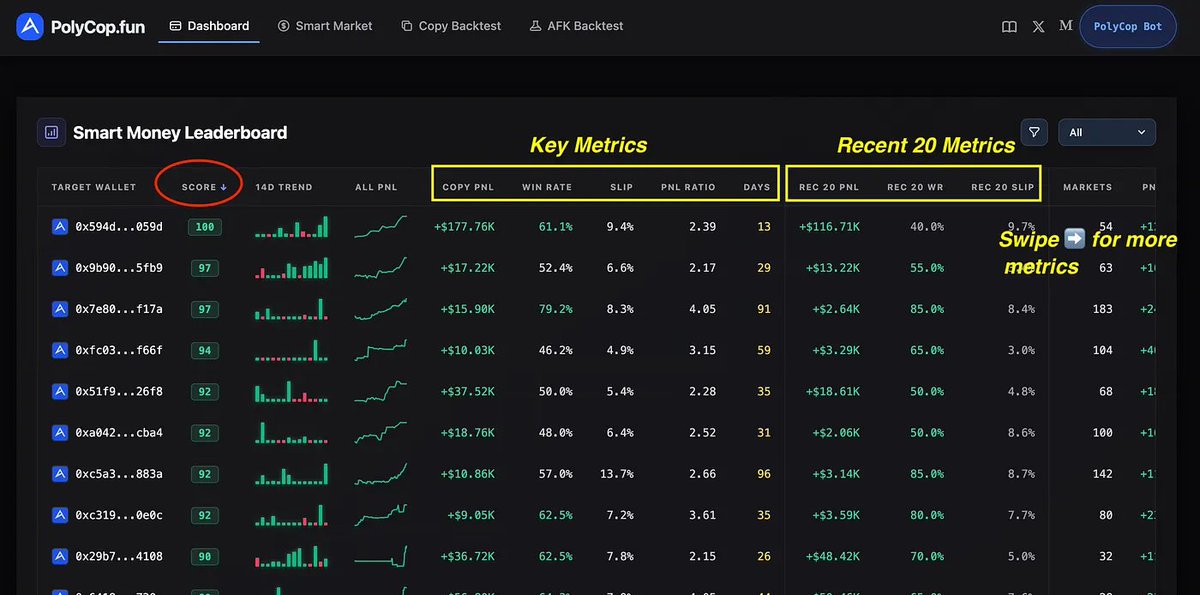Sort by TARGET WALLET column header
1200x595 pixels.
[x=94, y=187]
